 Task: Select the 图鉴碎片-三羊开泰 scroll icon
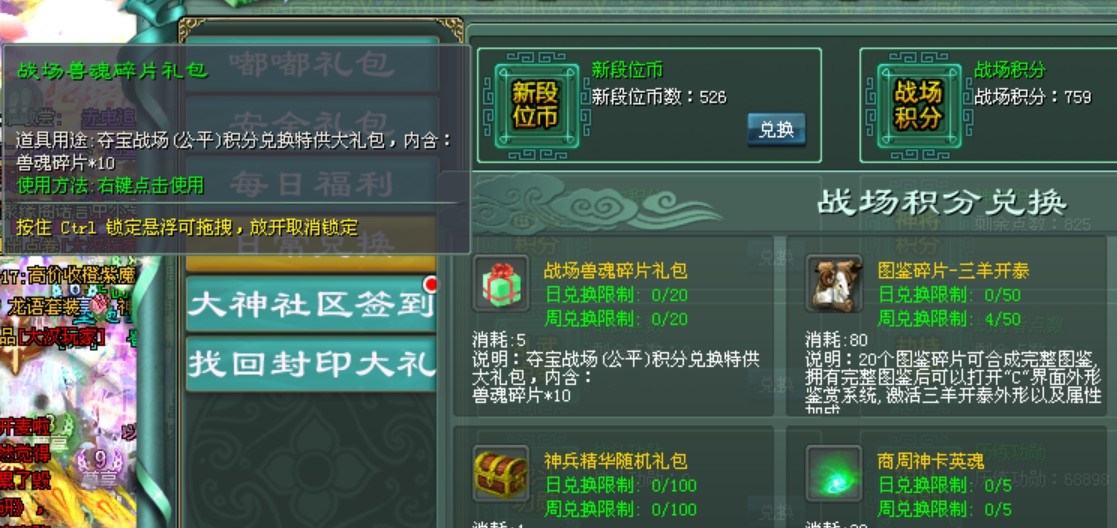(x=834, y=283)
